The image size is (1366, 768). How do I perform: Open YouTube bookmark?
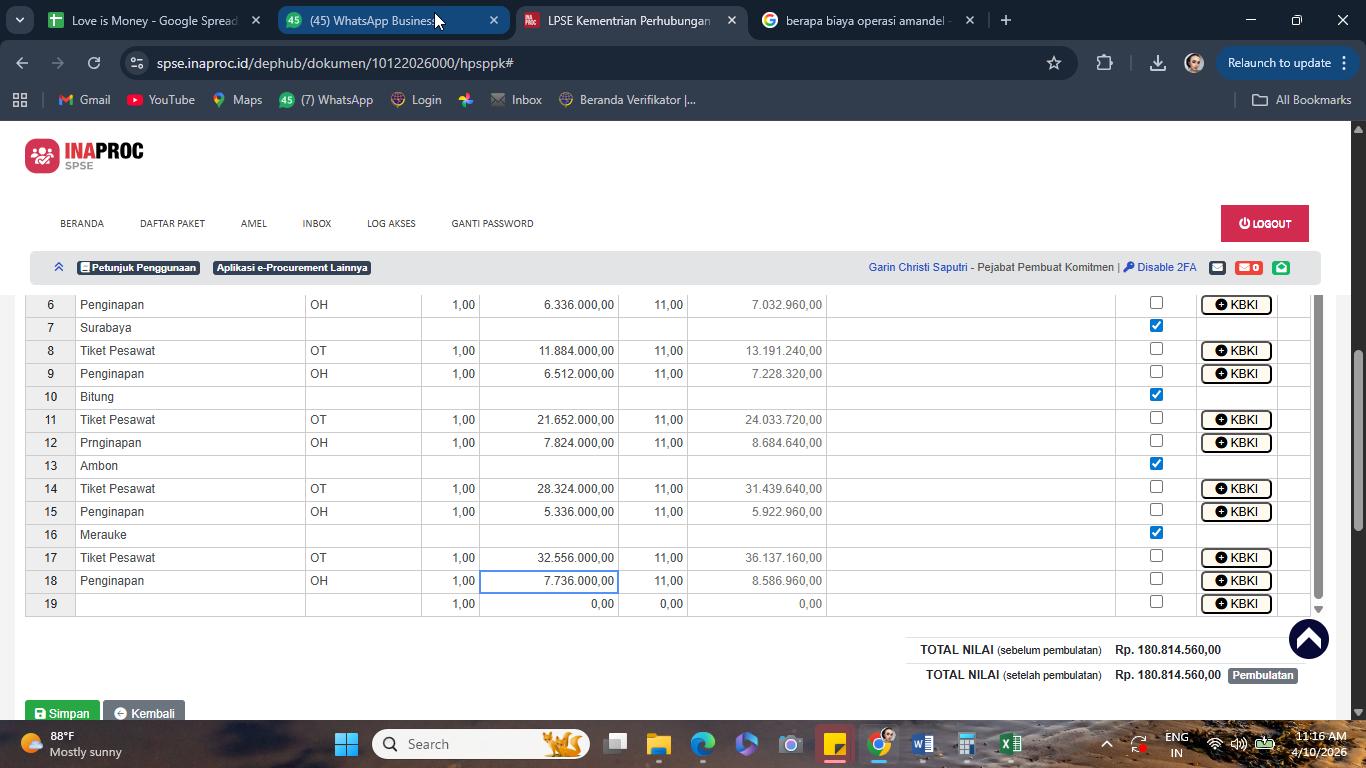click(x=161, y=100)
